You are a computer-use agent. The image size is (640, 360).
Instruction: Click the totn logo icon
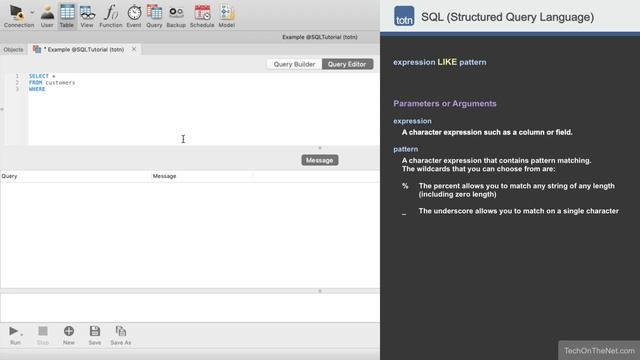click(x=404, y=16)
